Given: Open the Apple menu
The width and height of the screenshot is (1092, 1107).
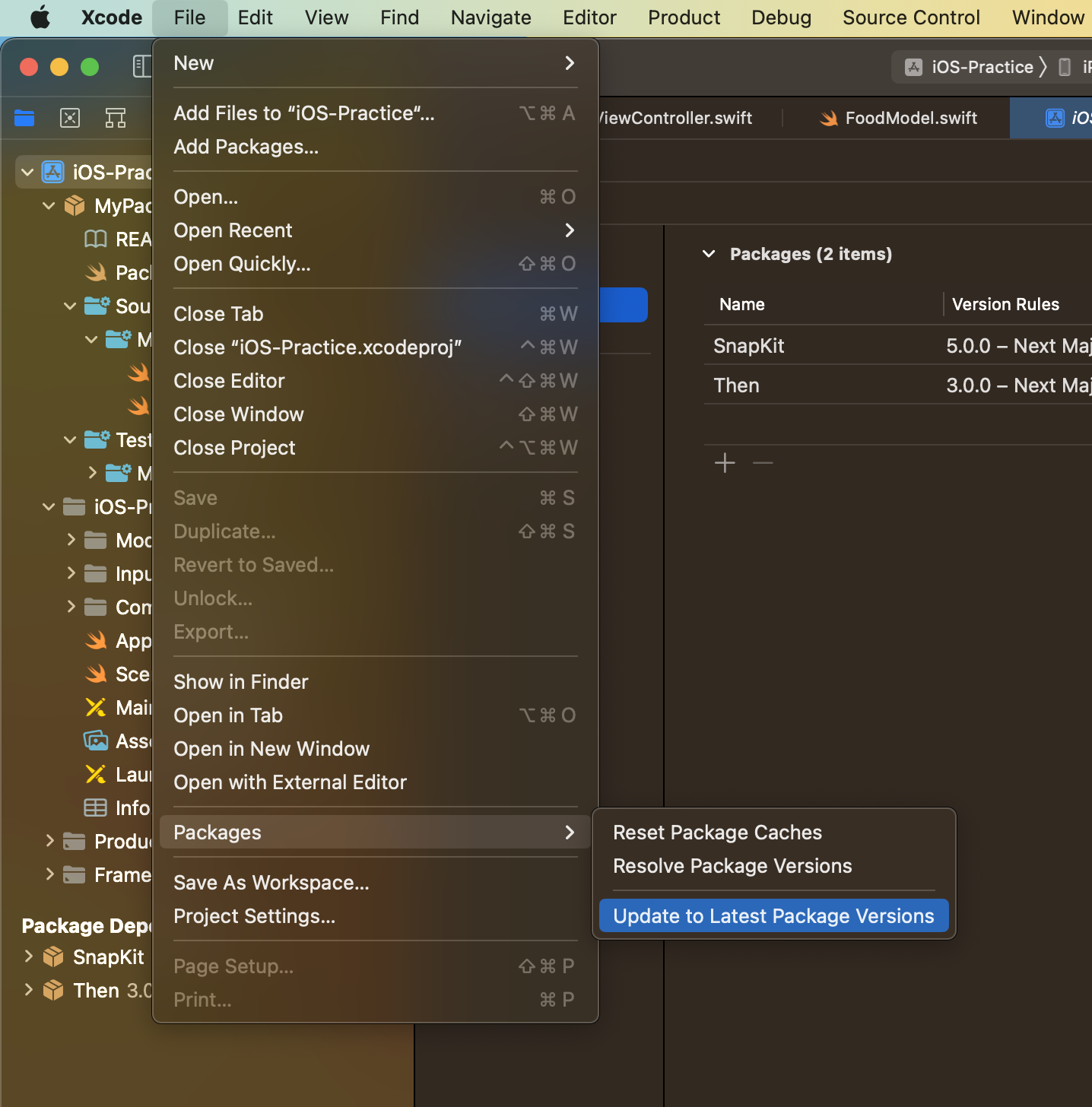Looking at the screenshot, I should coord(40,17).
